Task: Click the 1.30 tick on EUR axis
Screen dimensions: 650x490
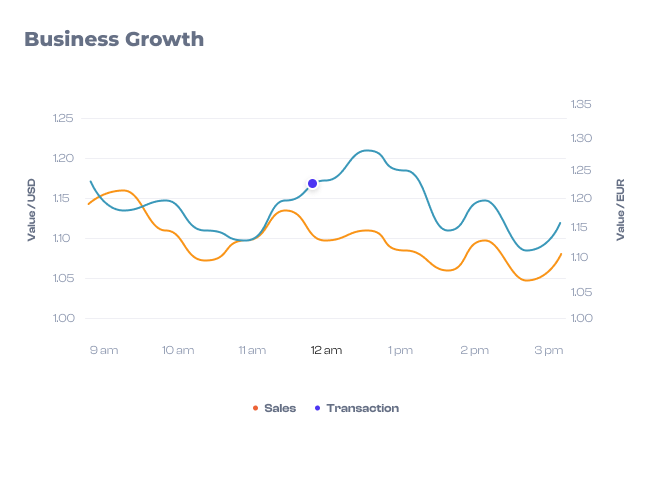Action: point(582,138)
